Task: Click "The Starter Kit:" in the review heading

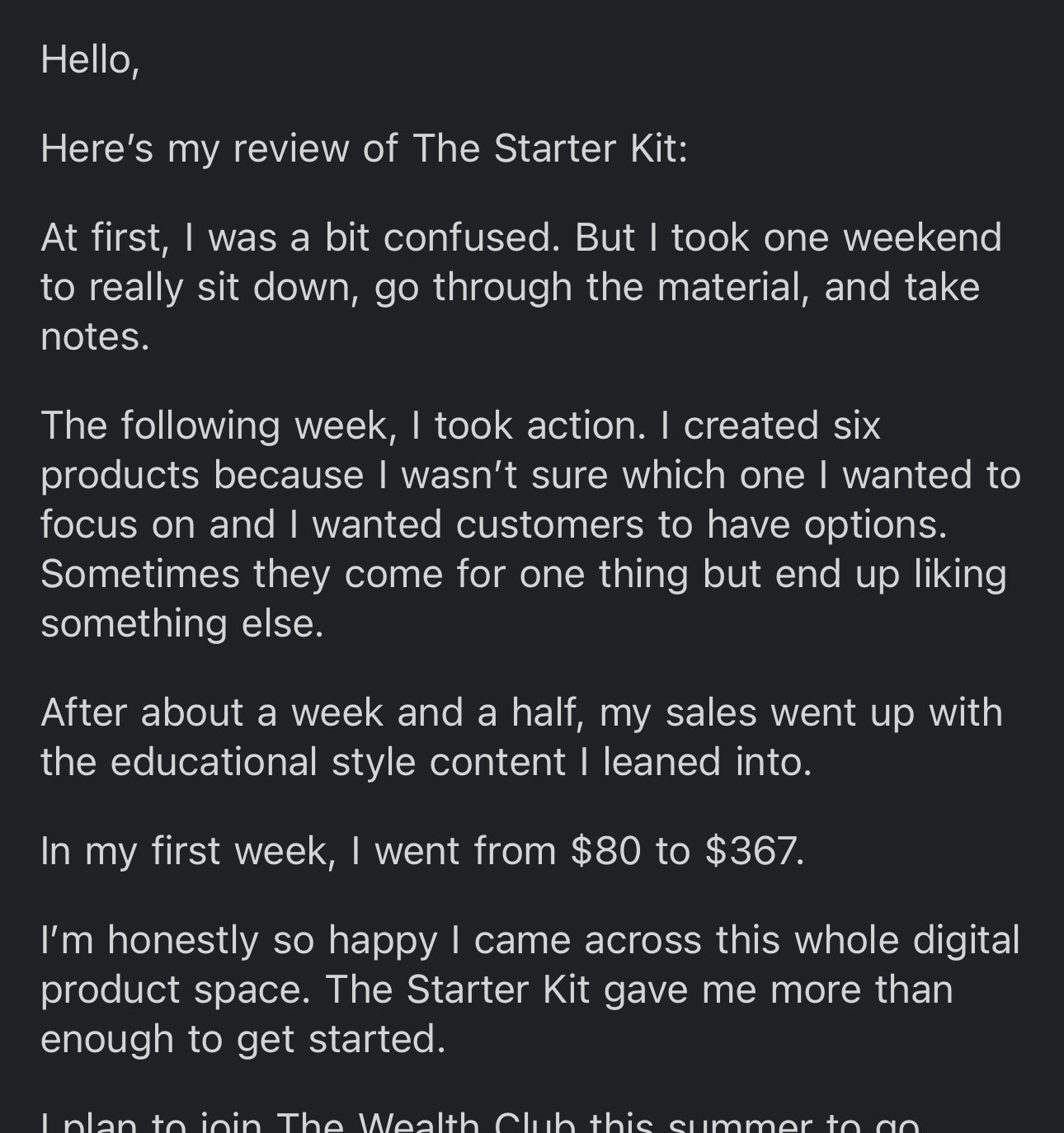Action: point(549,148)
